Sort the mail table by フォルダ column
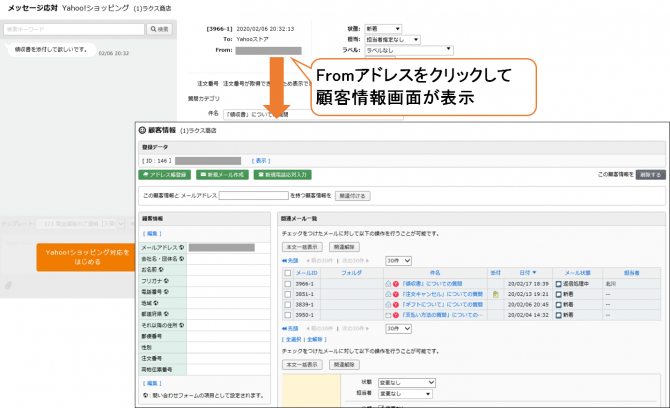The height and width of the screenshot is (408, 670). coord(352,273)
